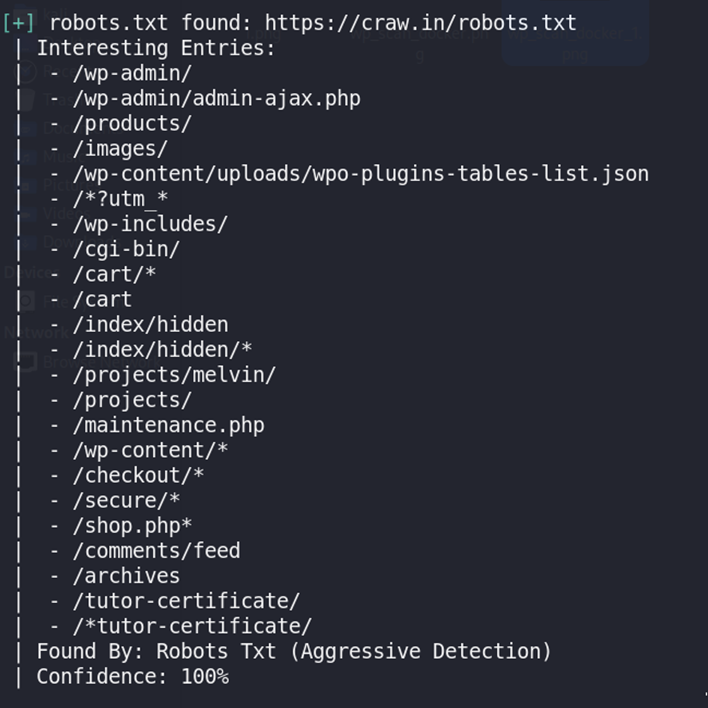The height and width of the screenshot is (708, 708).
Task: Select the /checkout/* path line
Action: [138, 475]
